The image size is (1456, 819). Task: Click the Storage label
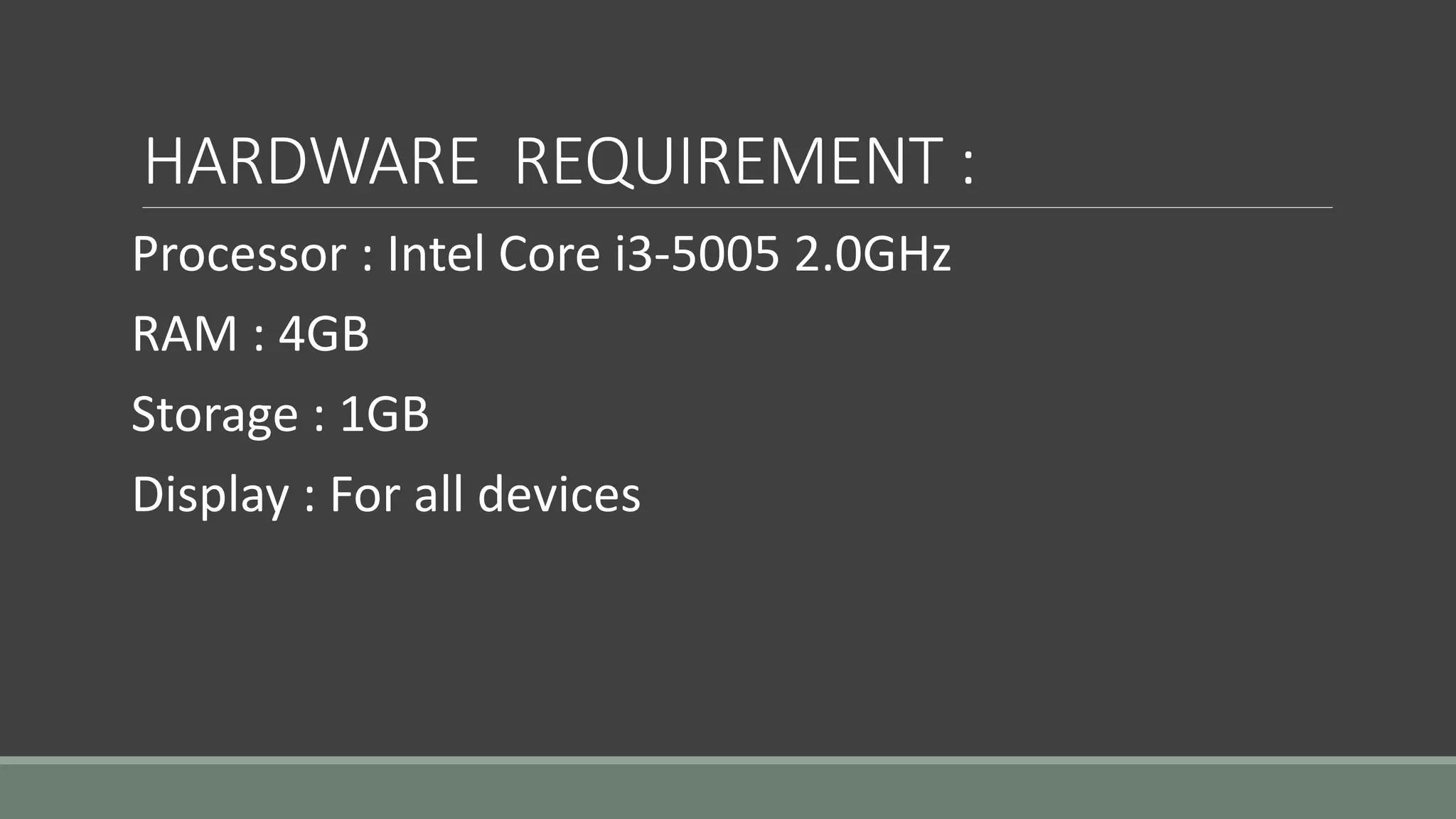pos(215,415)
